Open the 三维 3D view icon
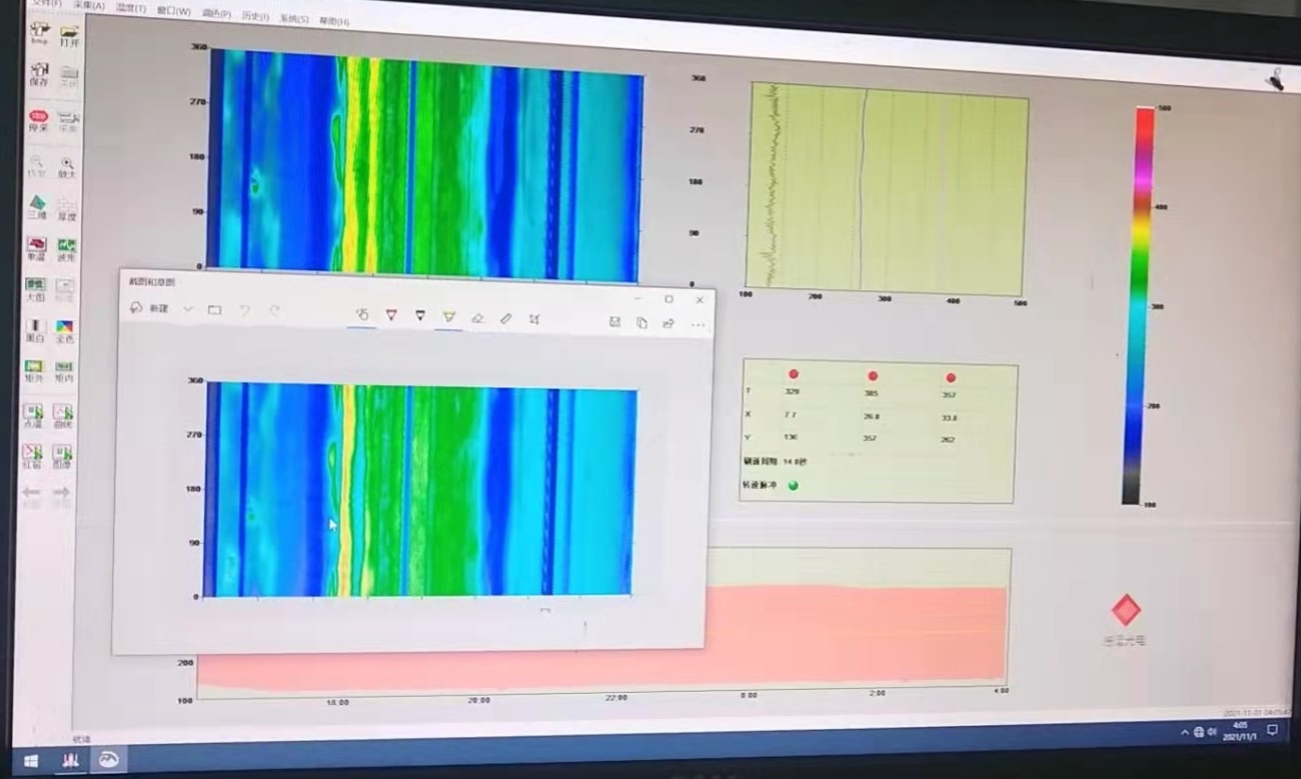The width and height of the screenshot is (1301, 779). pyautogui.click(x=37, y=208)
